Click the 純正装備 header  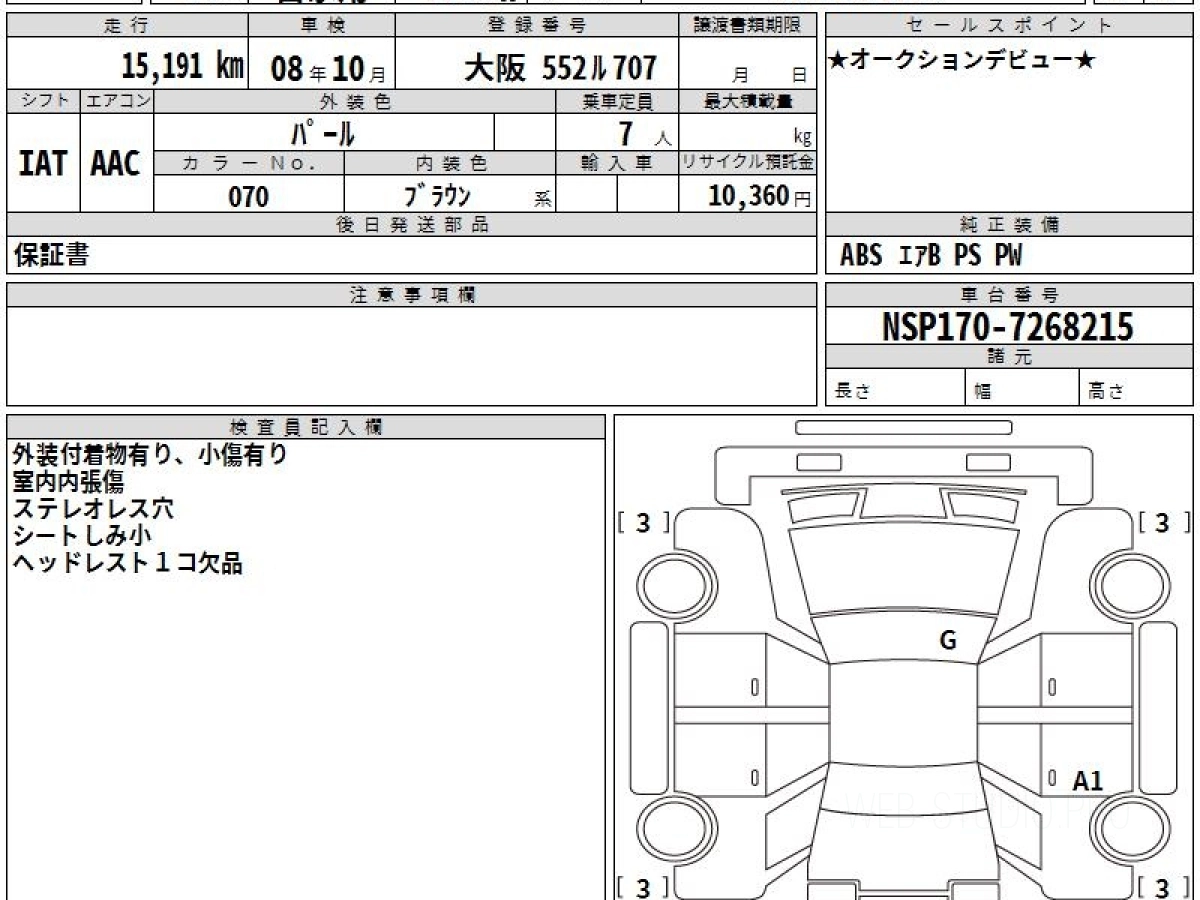click(x=1009, y=225)
